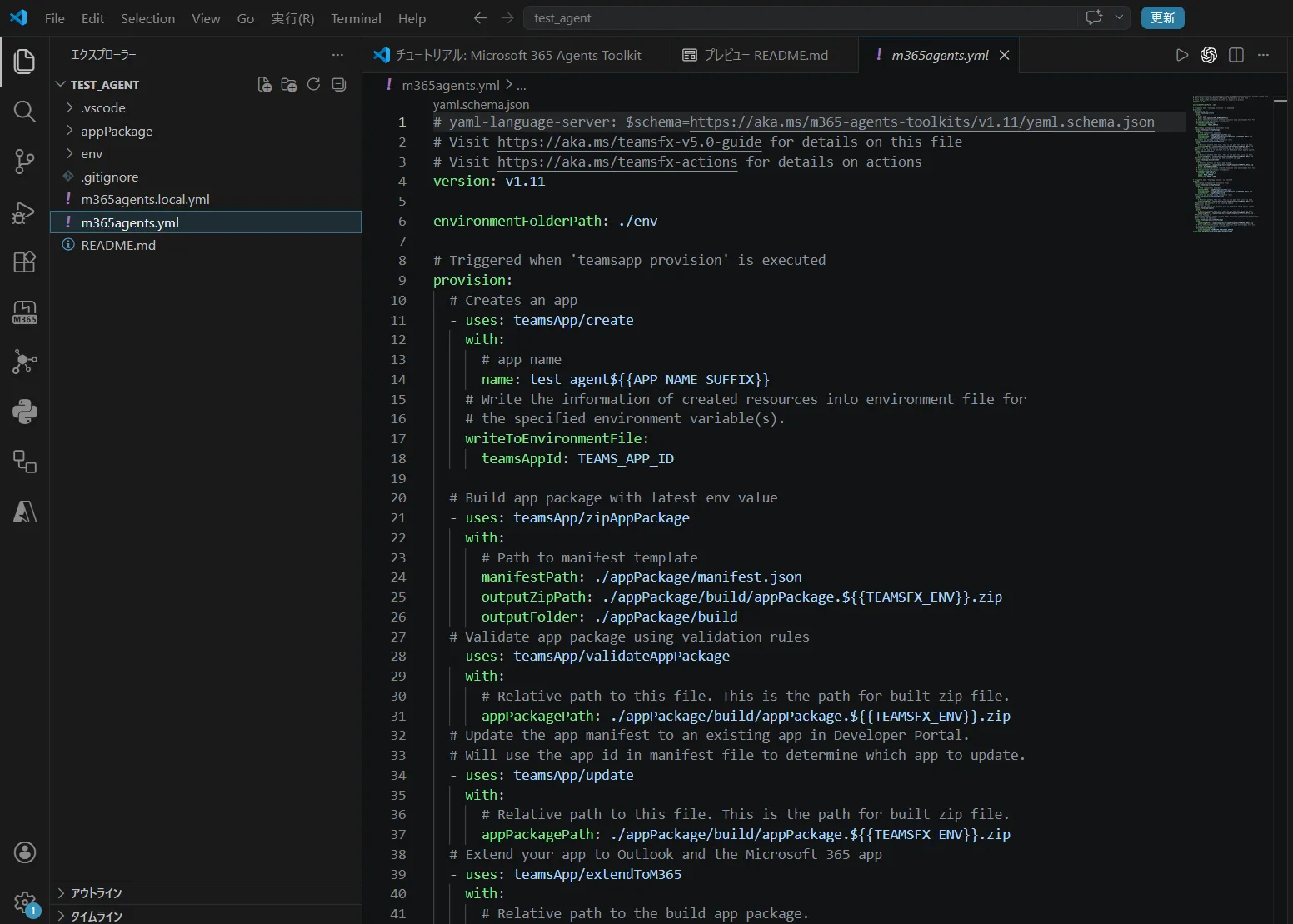Open the Go menu

pyautogui.click(x=245, y=18)
